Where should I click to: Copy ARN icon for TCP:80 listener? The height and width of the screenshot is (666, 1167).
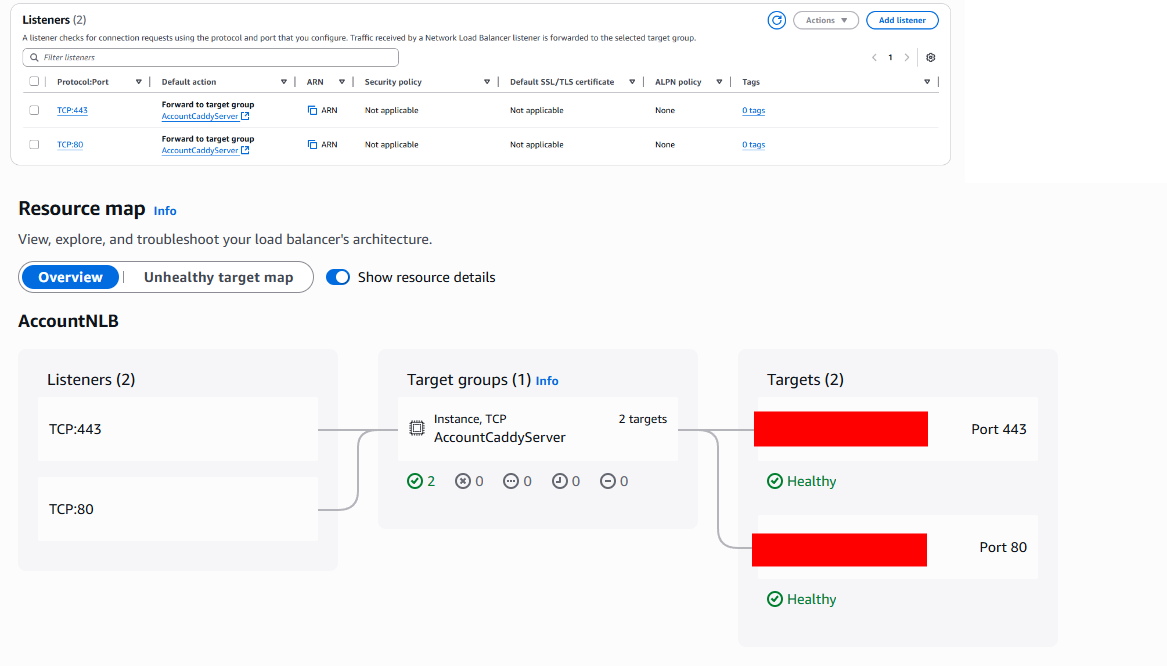[x=312, y=145]
